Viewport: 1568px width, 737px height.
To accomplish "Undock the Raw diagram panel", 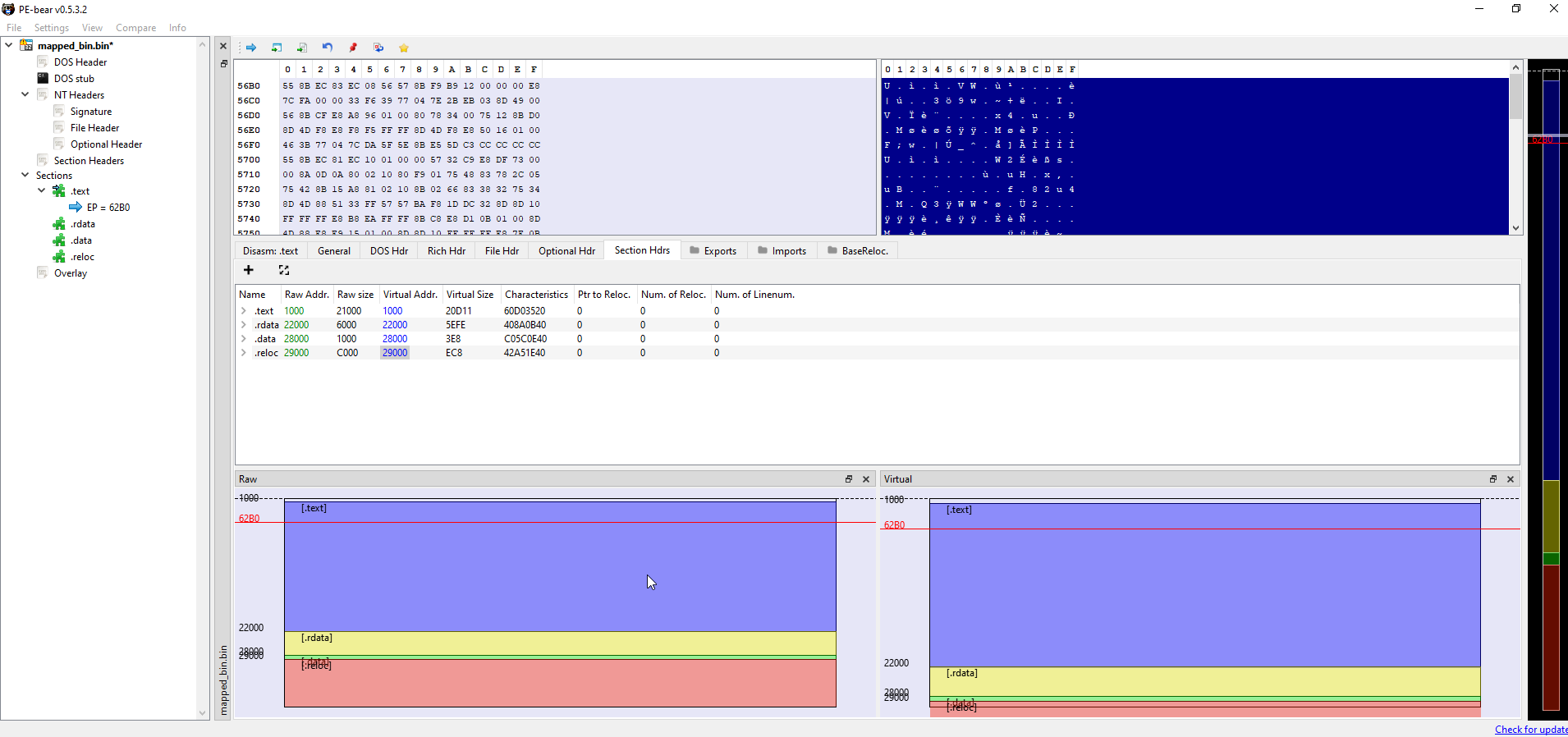I will 849,478.
